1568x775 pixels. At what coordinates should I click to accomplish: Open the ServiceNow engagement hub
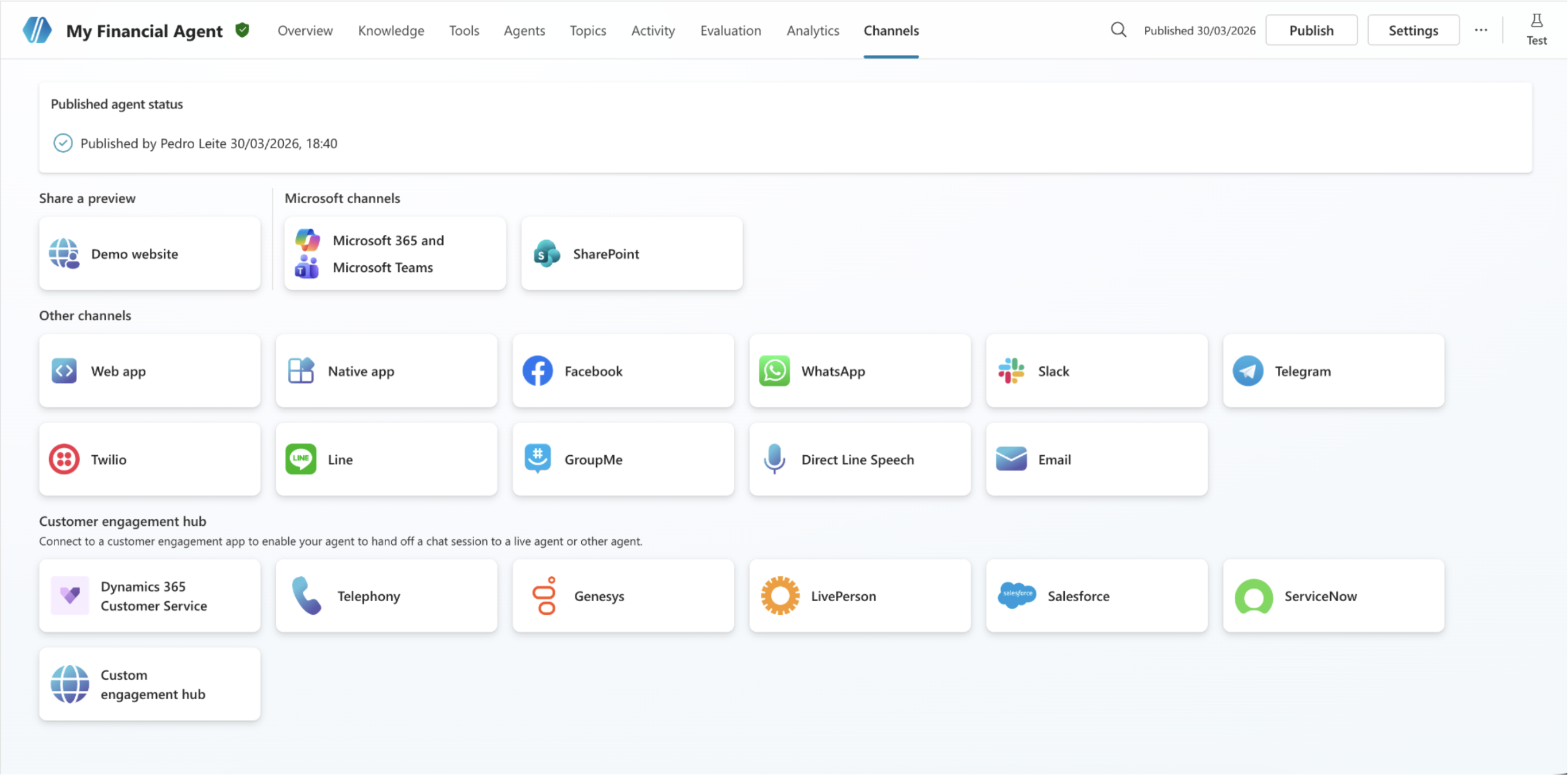tap(1334, 595)
